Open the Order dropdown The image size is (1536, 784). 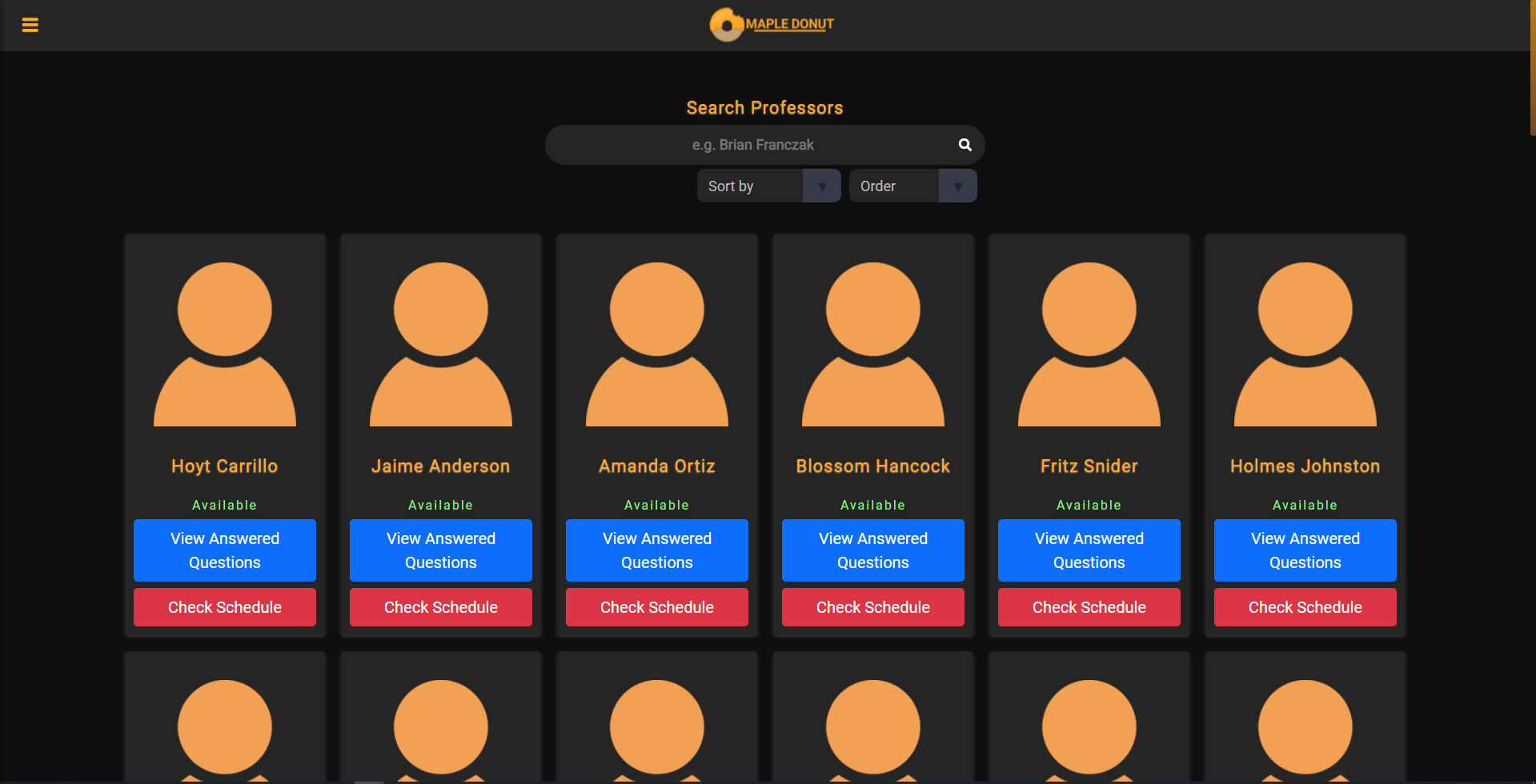912,186
